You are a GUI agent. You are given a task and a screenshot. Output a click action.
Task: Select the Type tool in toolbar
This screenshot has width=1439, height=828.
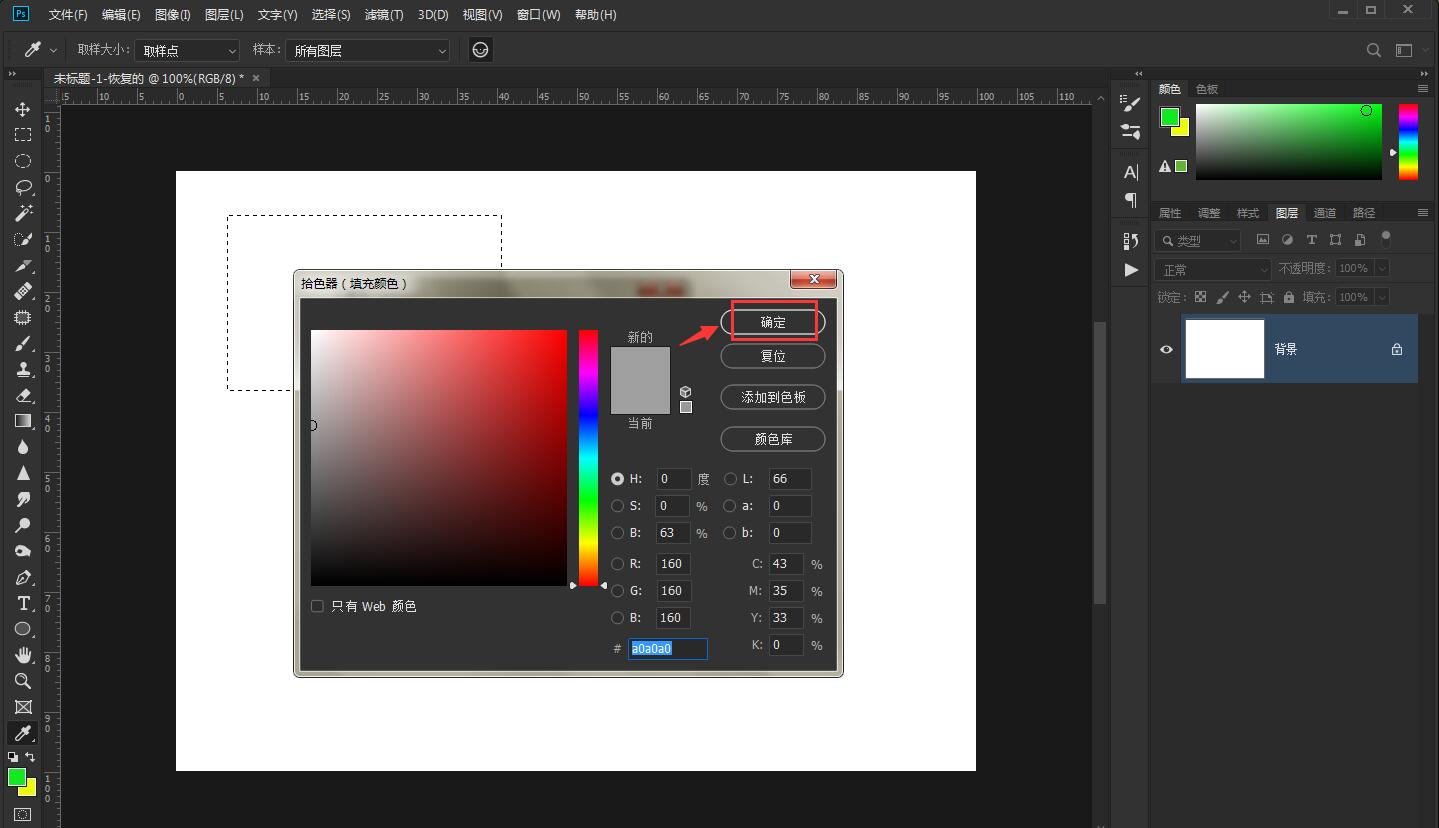[22, 603]
